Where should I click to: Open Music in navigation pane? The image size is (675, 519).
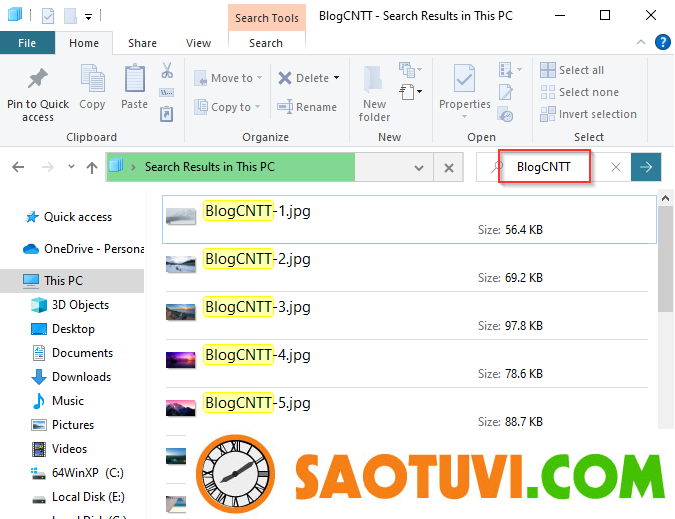[57, 401]
